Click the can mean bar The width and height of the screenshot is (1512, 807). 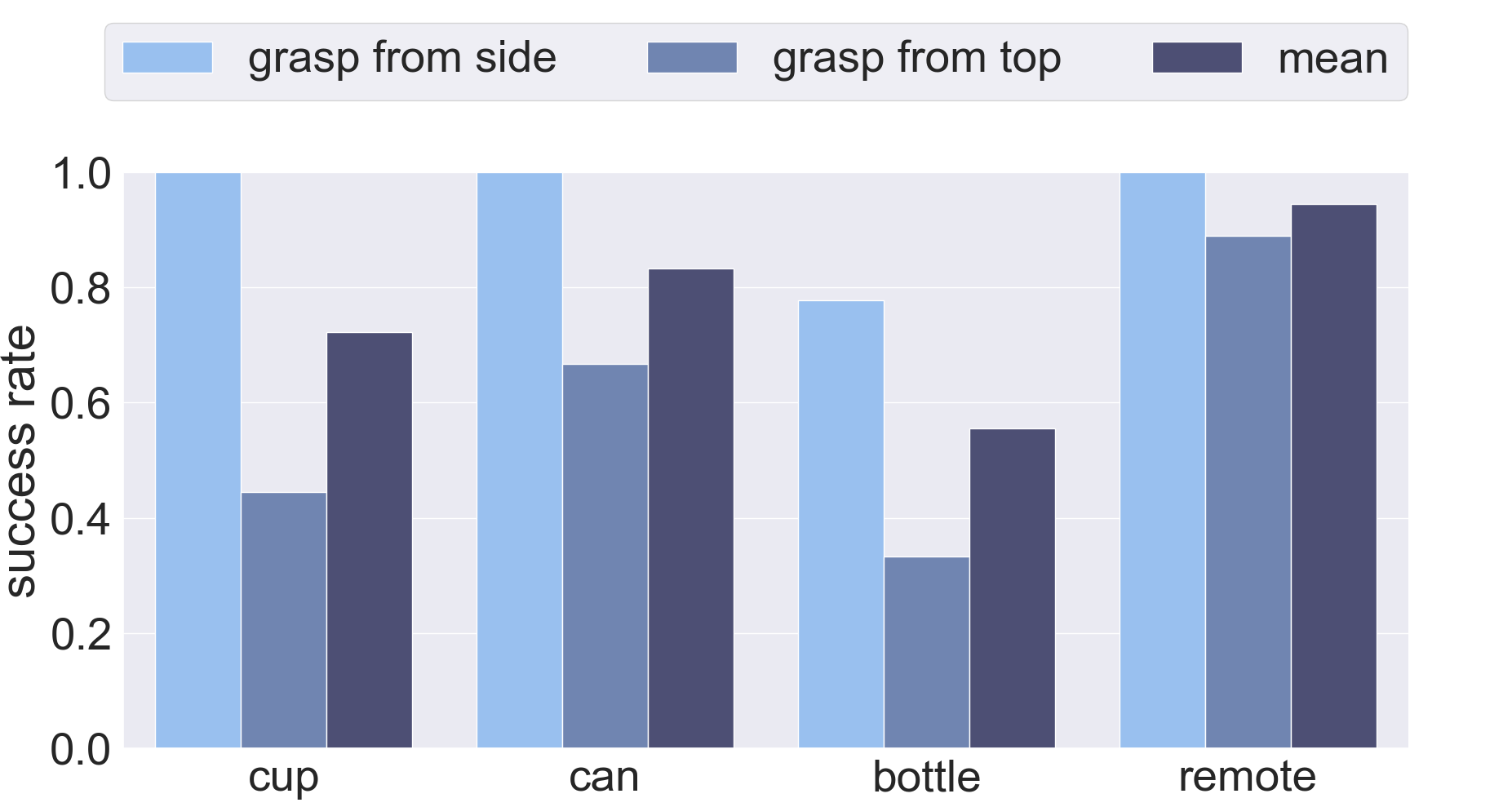[x=691, y=508]
